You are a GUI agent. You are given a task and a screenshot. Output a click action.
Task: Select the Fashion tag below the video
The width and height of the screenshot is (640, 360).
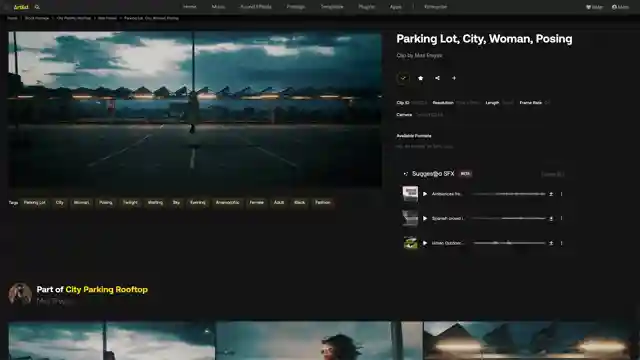point(323,202)
